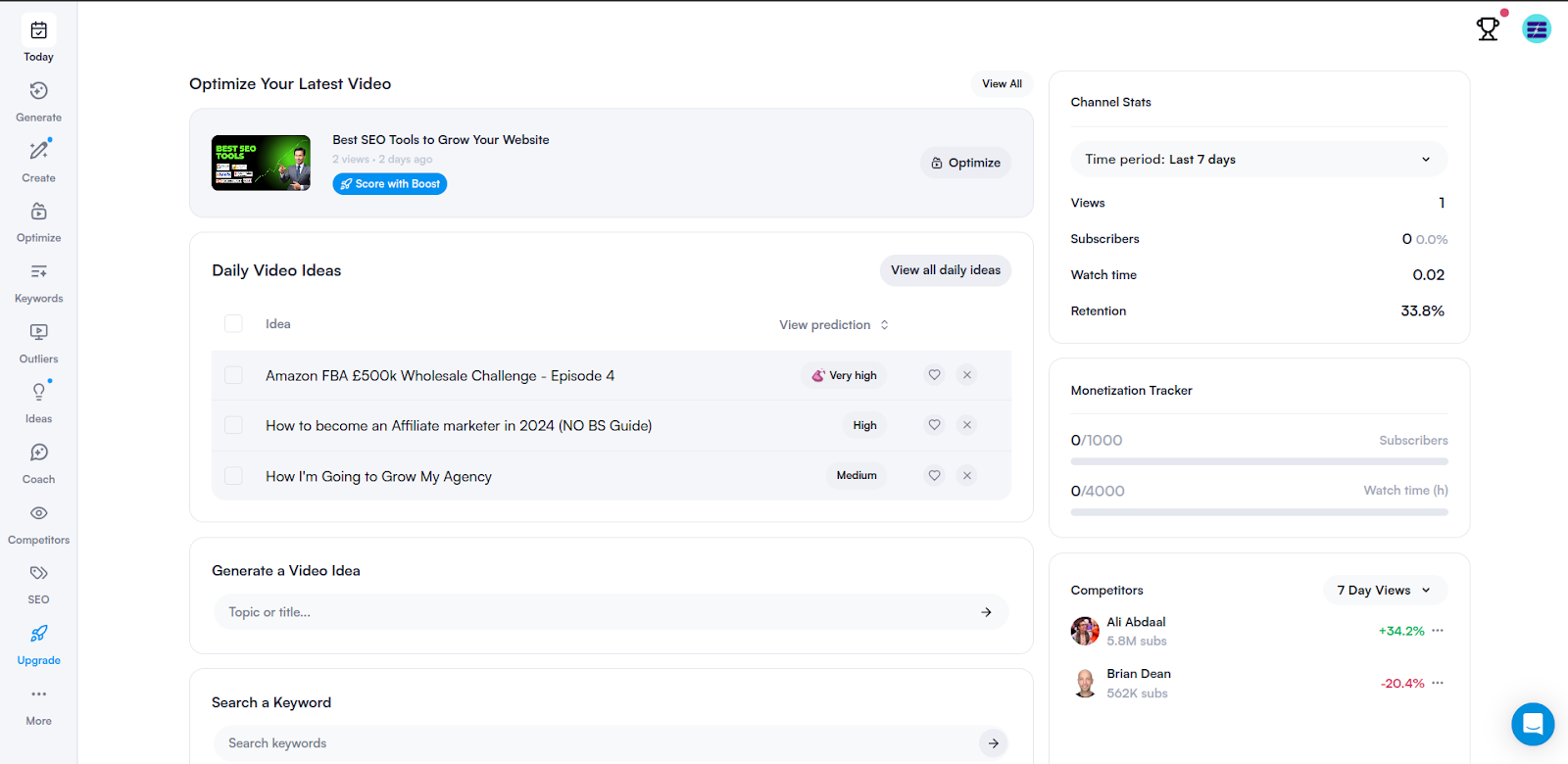This screenshot has width=1568, height=764.
Task: Sort by View prediction column
Action: (x=834, y=325)
